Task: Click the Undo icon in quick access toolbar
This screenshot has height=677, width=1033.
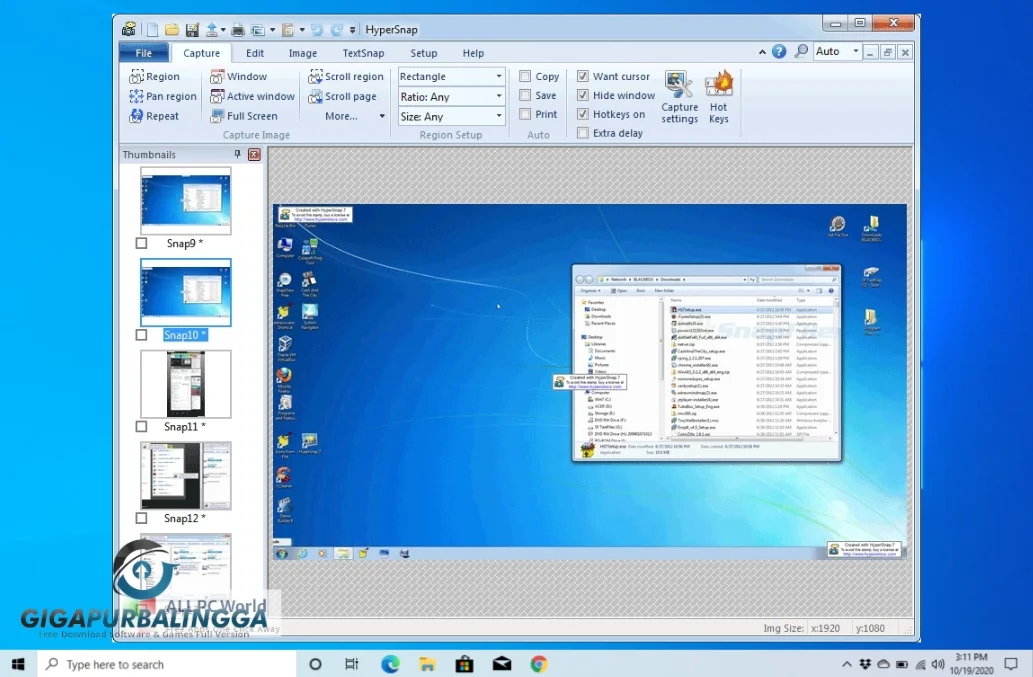Action: pyautogui.click(x=318, y=30)
